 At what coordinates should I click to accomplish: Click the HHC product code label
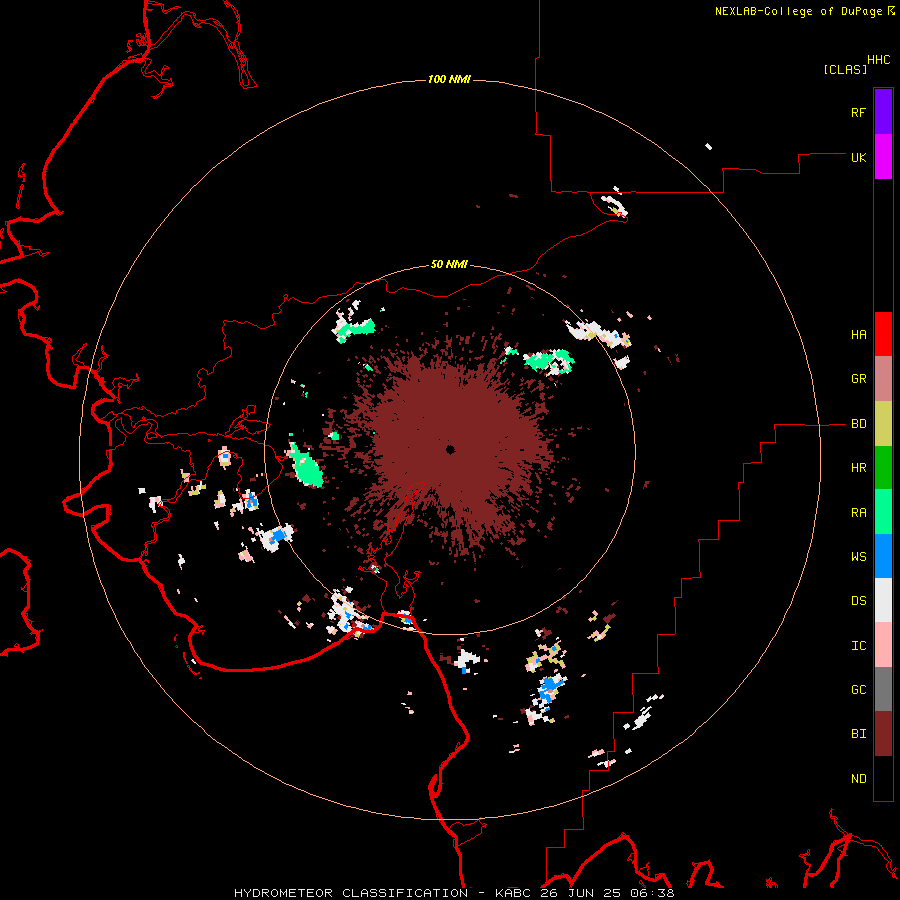[878, 60]
